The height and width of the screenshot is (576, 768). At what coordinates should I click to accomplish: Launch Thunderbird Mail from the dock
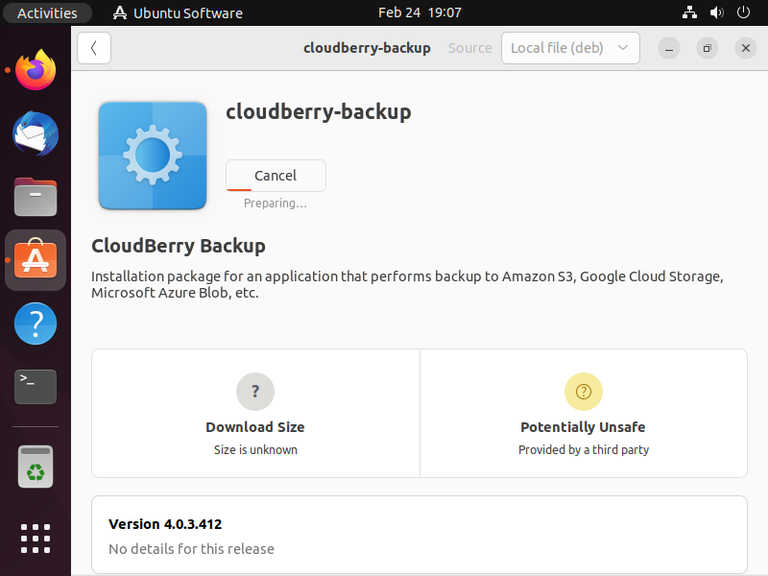(36, 134)
